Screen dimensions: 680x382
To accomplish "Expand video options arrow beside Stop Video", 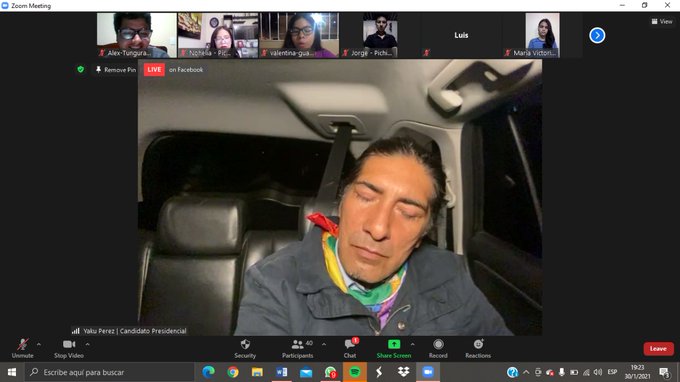I will pos(88,344).
